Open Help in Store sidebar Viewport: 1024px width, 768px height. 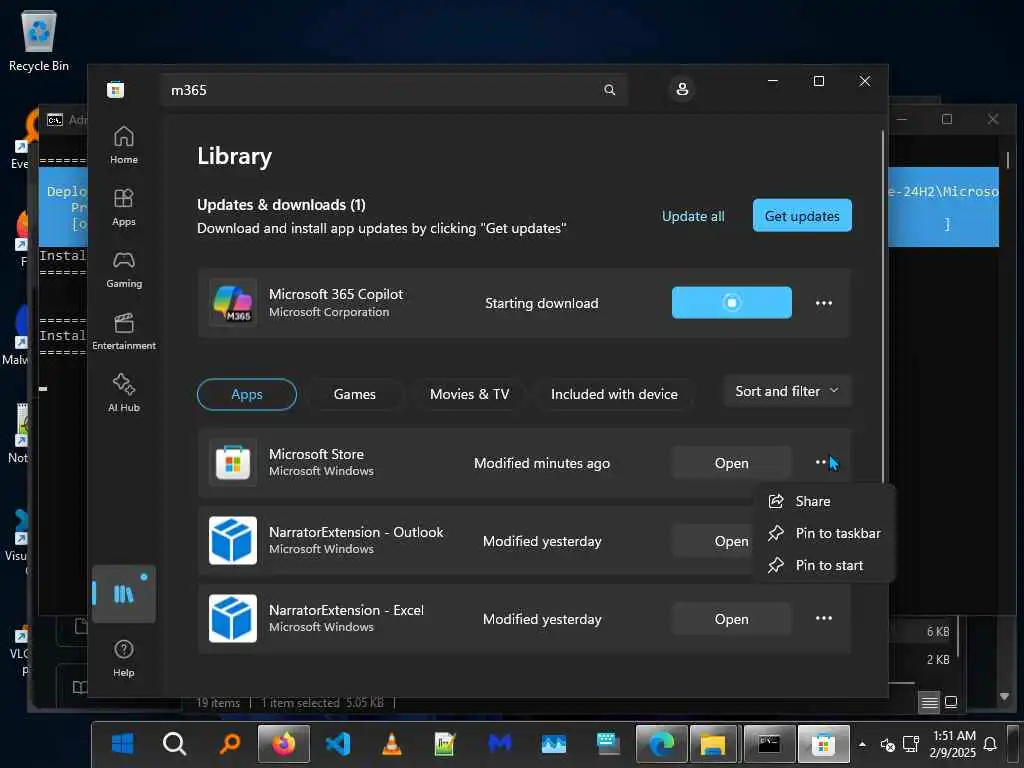123,658
